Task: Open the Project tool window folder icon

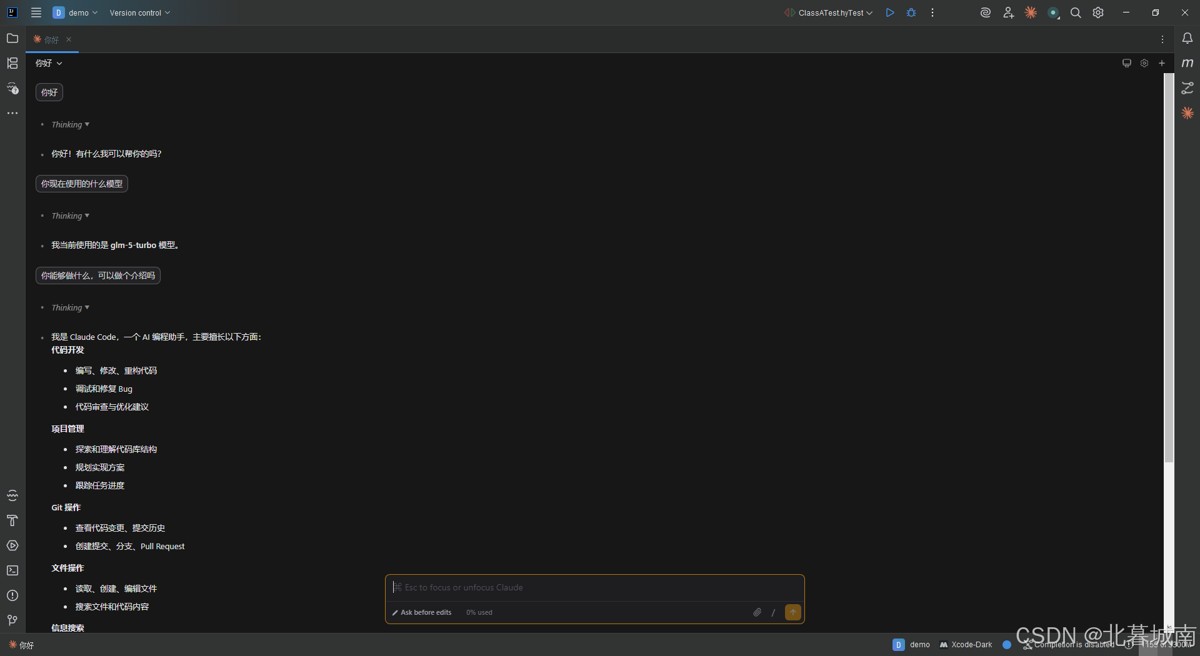Action: tap(12, 38)
